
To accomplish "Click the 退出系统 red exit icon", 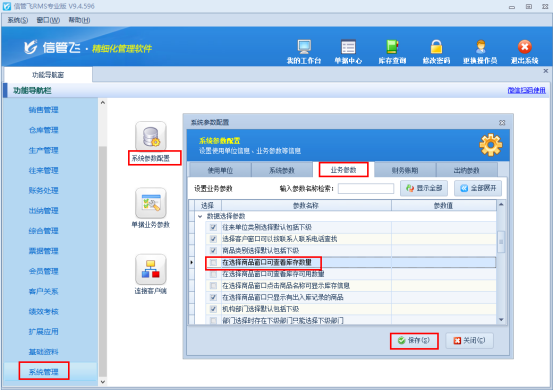I will tap(524, 47).
